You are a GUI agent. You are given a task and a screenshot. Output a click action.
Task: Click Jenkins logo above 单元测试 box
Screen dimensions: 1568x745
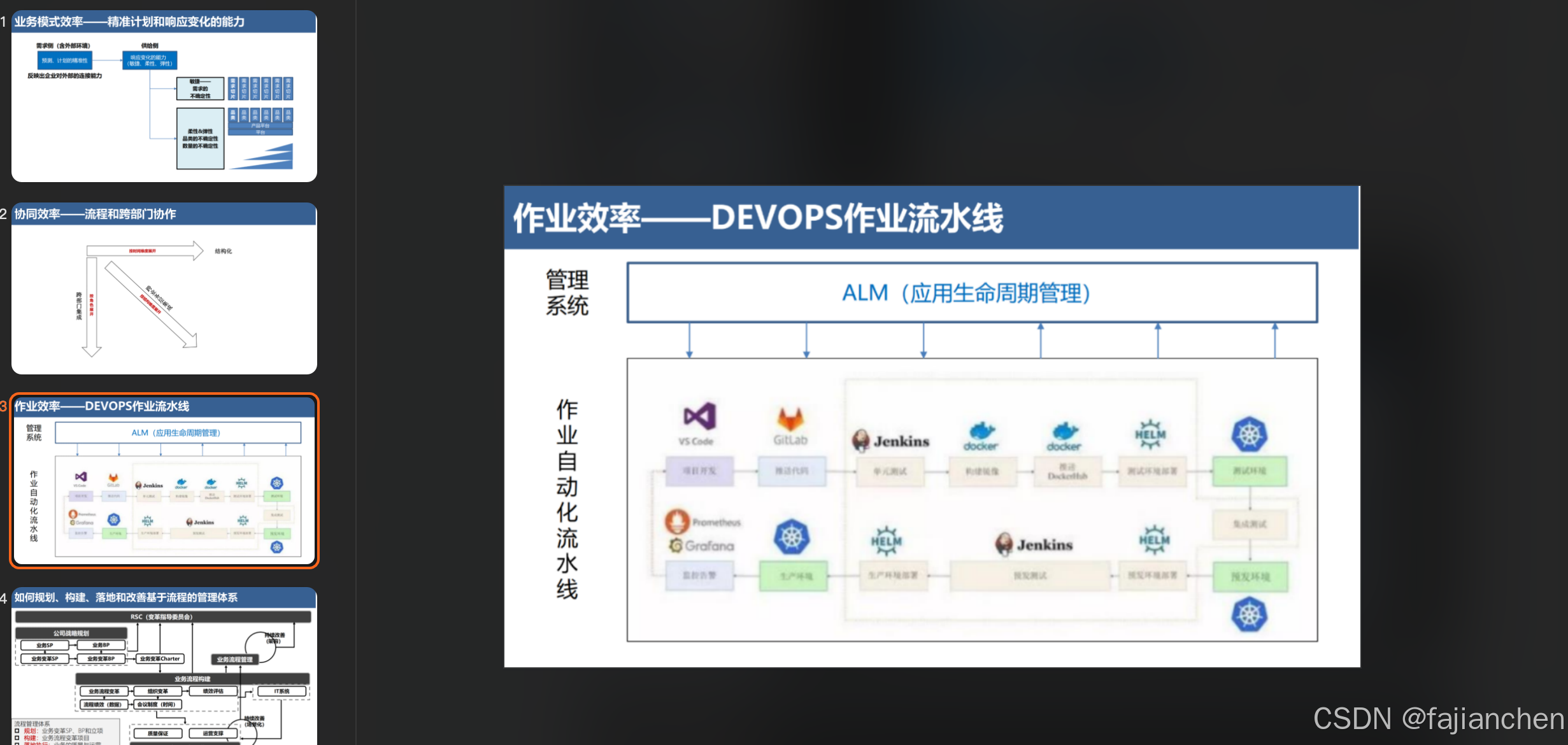coord(861,440)
